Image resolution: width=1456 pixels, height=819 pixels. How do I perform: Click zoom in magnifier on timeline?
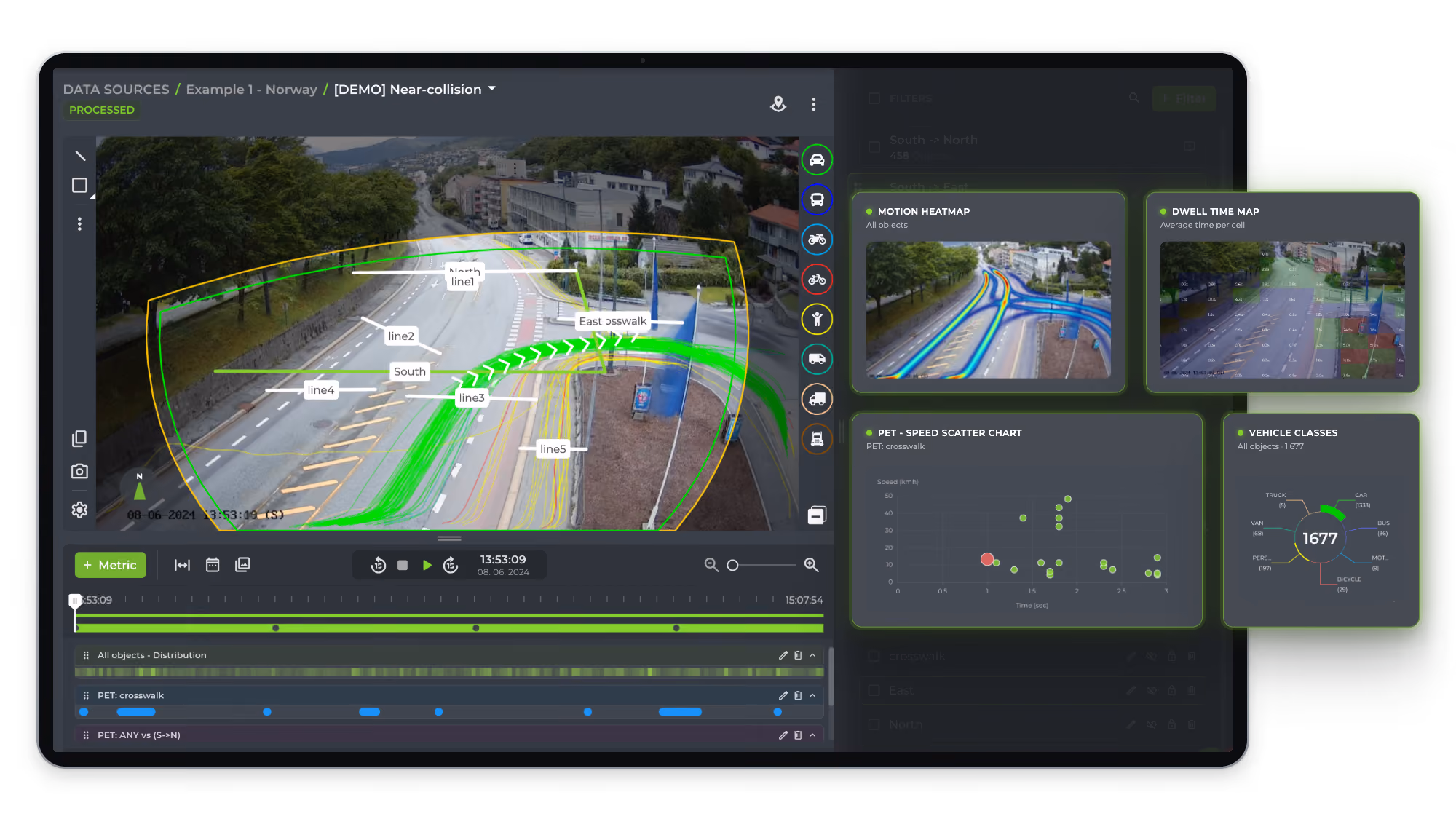[x=811, y=565]
